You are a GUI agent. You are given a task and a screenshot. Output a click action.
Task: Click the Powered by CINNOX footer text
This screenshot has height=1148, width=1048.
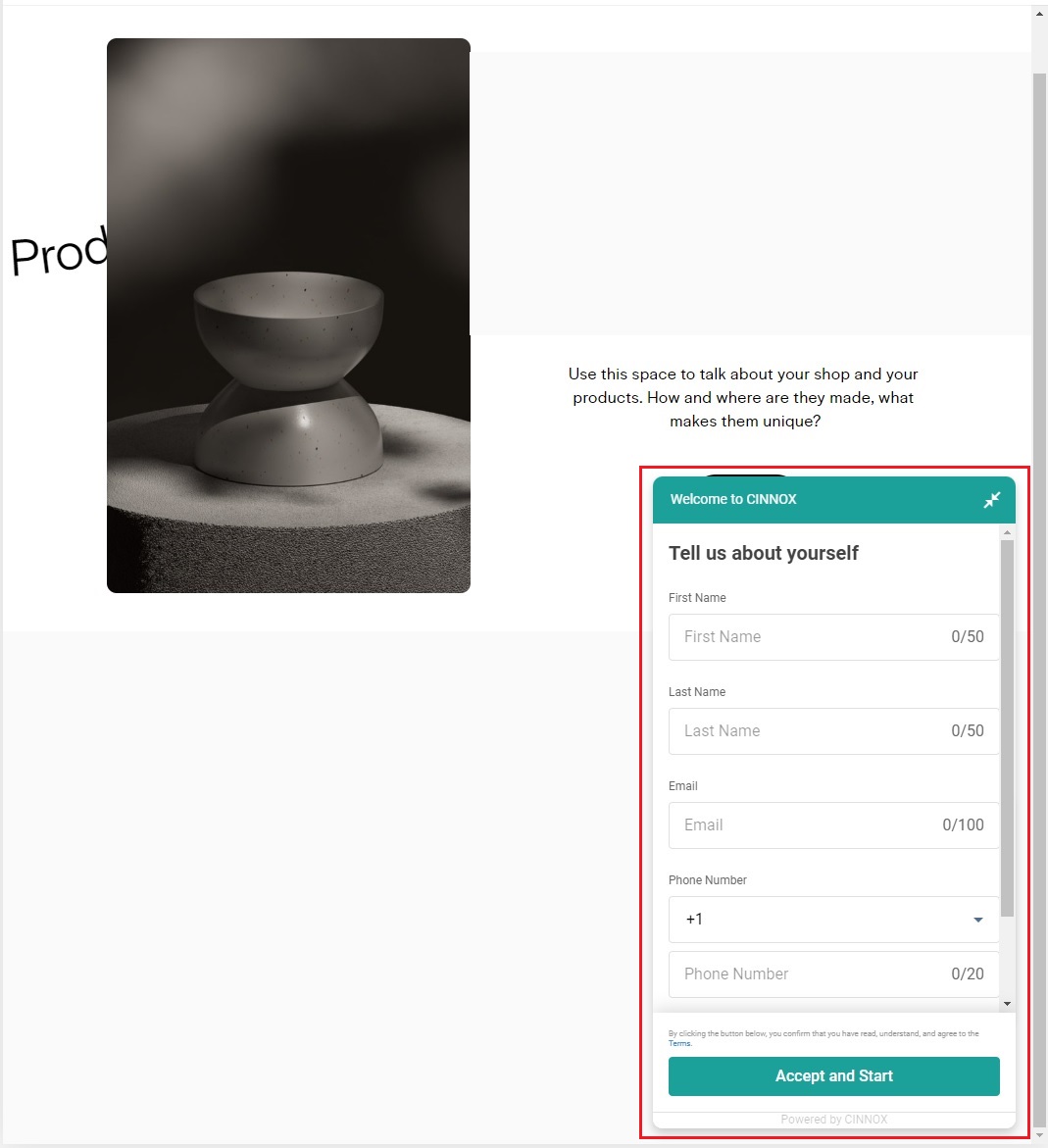point(833,1120)
